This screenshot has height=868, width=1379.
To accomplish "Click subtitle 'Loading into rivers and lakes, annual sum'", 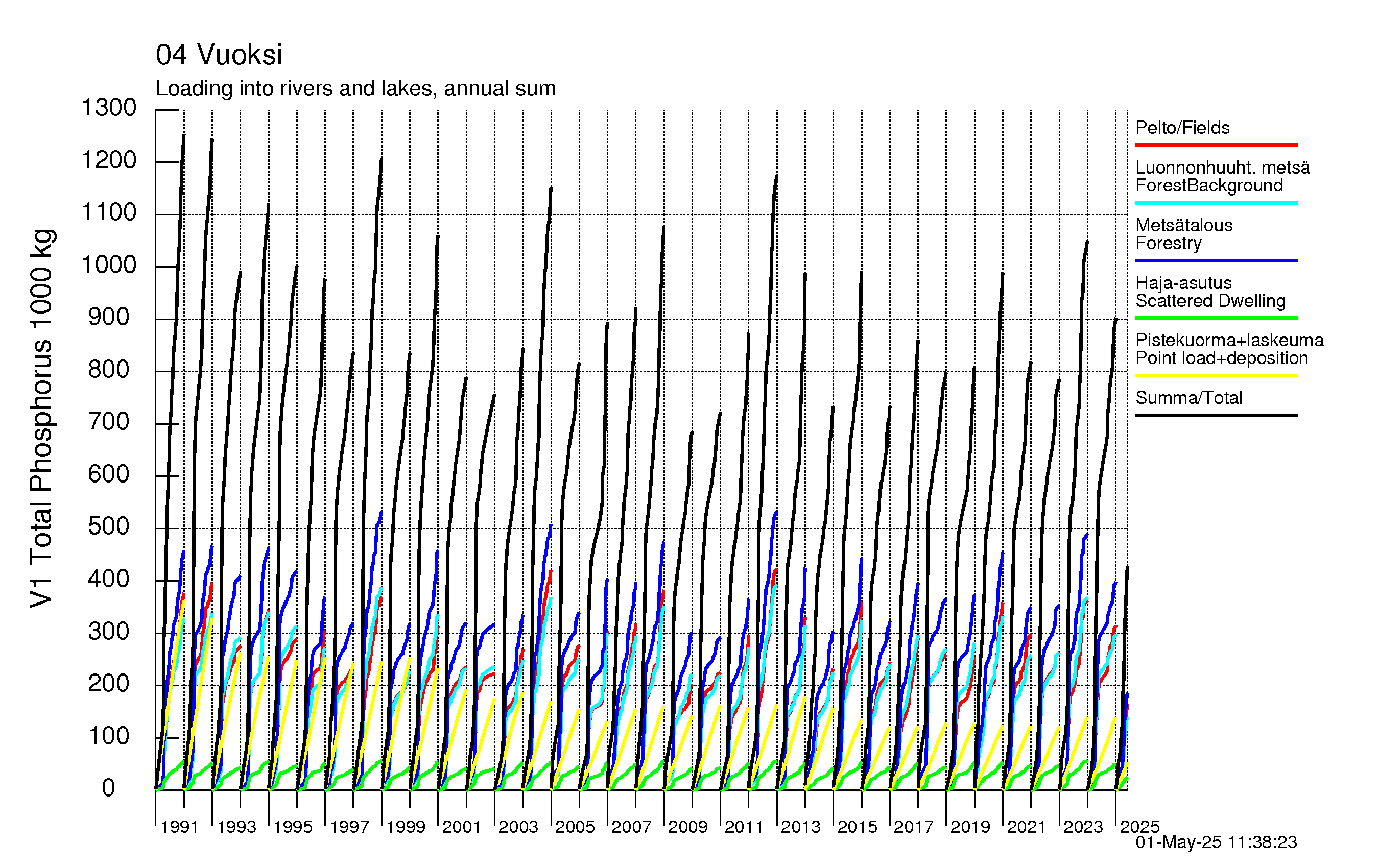I will click(355, 89).
